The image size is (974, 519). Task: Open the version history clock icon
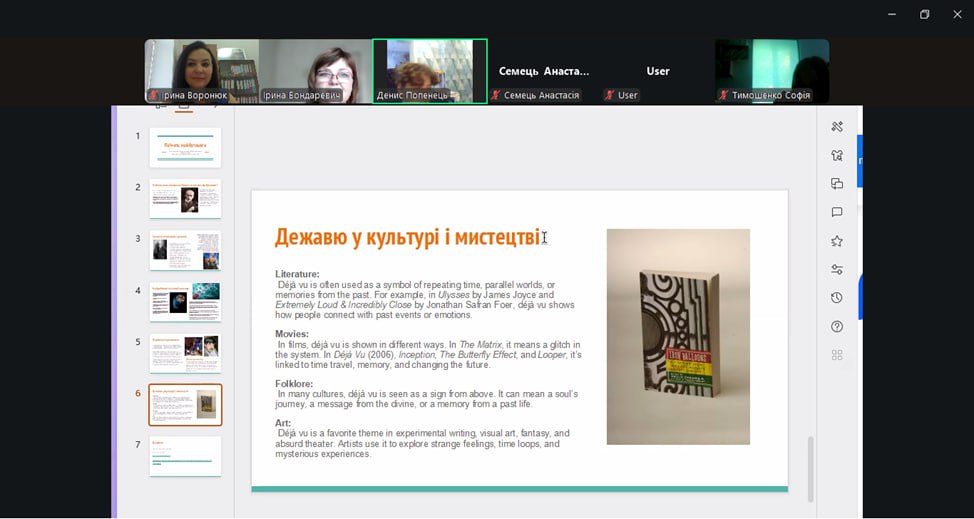point(837,298)
